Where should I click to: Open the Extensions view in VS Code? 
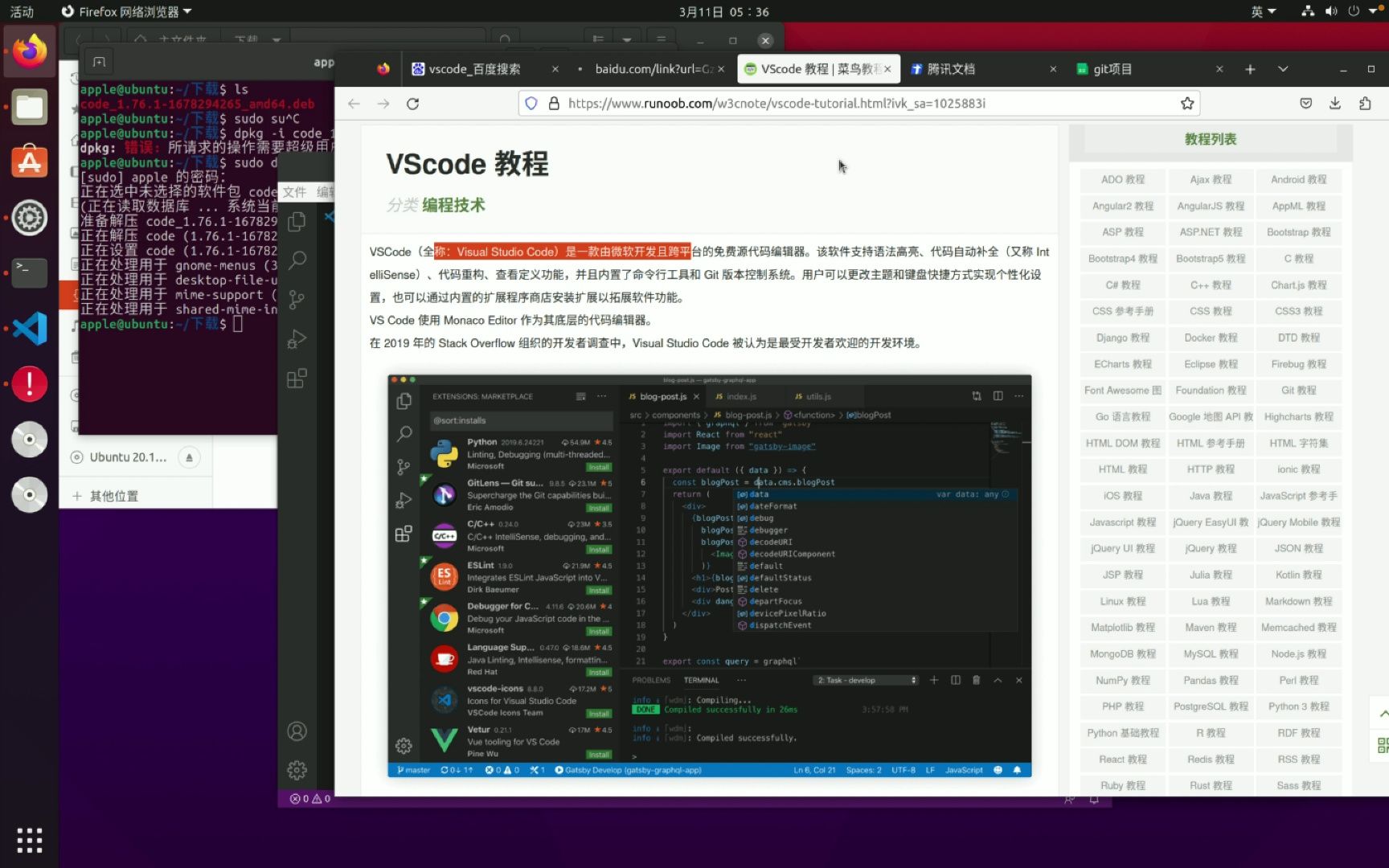tap(297, 378)
